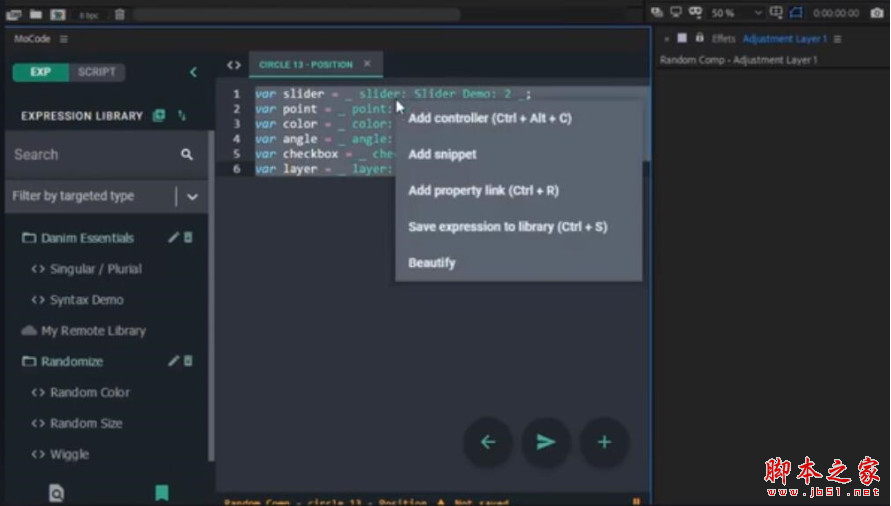Close the Effects panel with the x
This screenshot has height=506, width=891.
[x=666, y=39]
